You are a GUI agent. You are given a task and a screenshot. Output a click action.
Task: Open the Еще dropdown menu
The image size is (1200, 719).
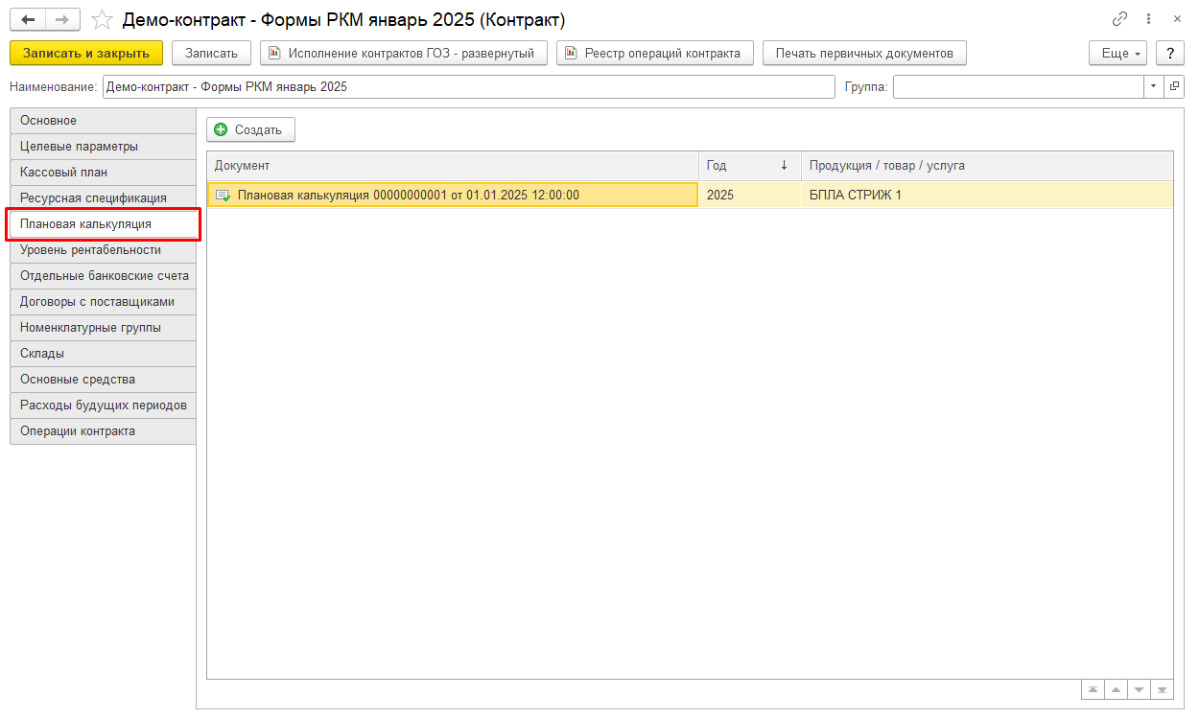click(1119, 53)
